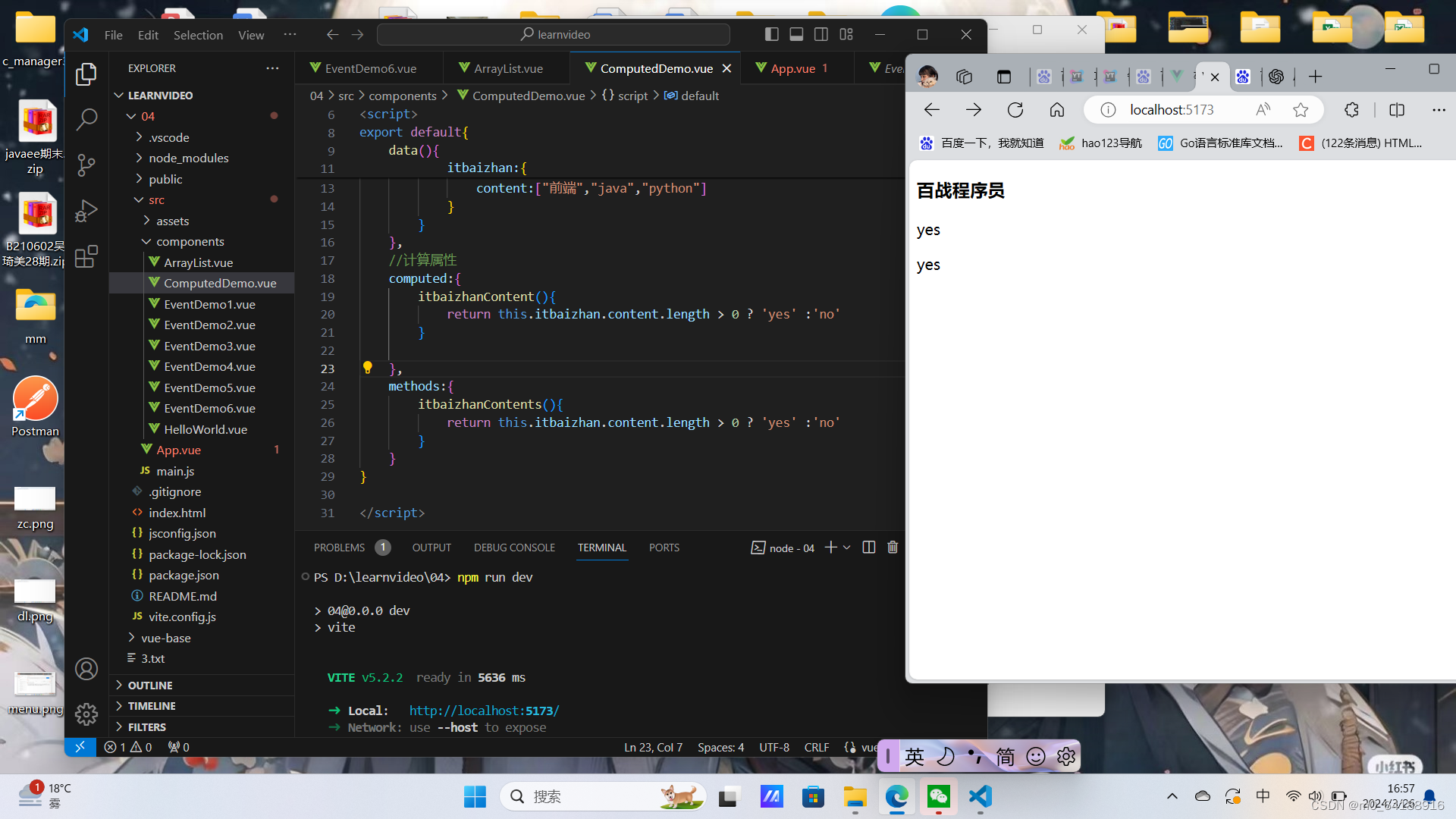The image size is (1456, 819).
Task: Open the Search view in activity bar
Action: tap(86, 119)
